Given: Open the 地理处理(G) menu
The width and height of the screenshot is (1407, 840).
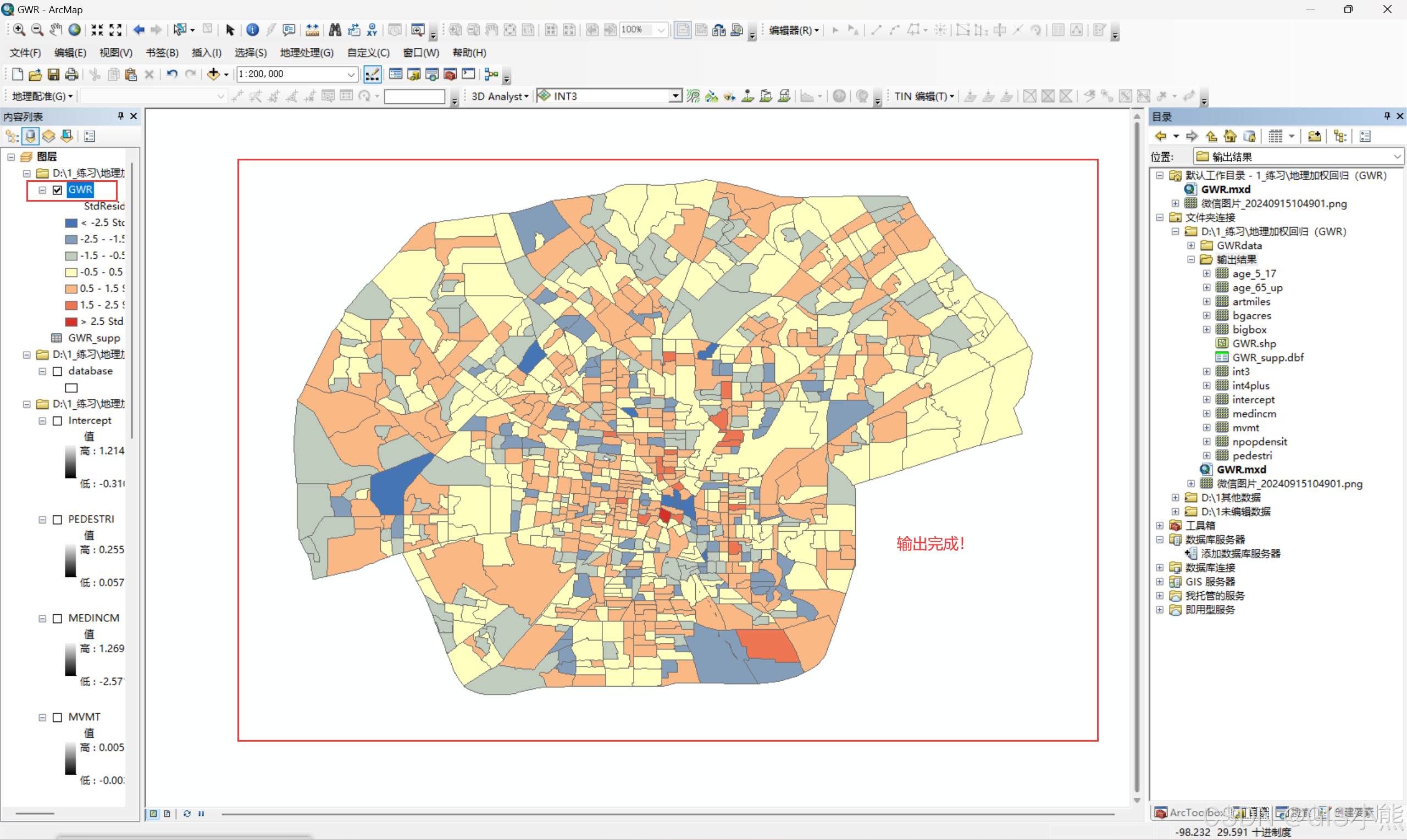Looking at the screenshot, I should (x=306, y=53).
